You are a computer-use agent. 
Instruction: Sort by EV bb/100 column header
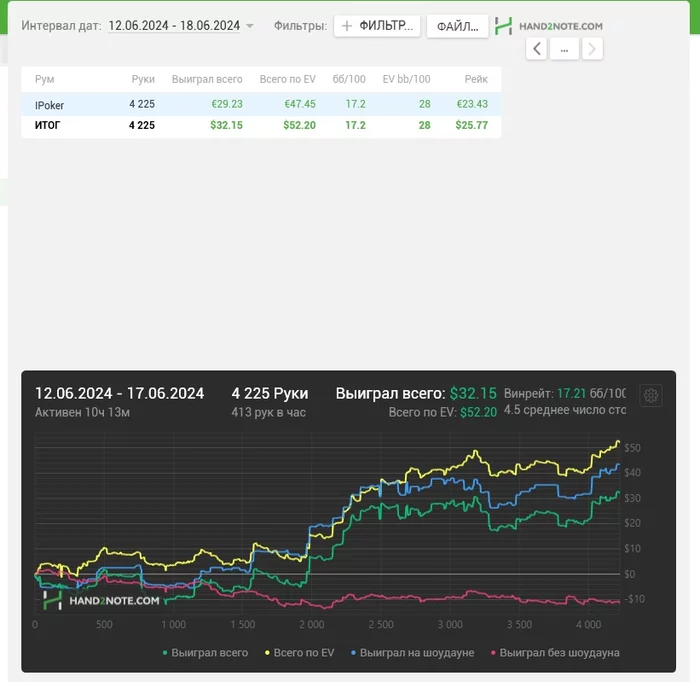coord(406,79)
